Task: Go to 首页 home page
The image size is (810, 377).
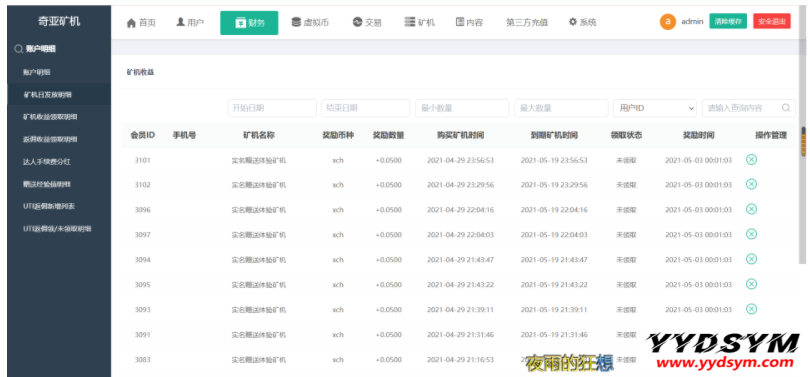Action: point(141,23)
